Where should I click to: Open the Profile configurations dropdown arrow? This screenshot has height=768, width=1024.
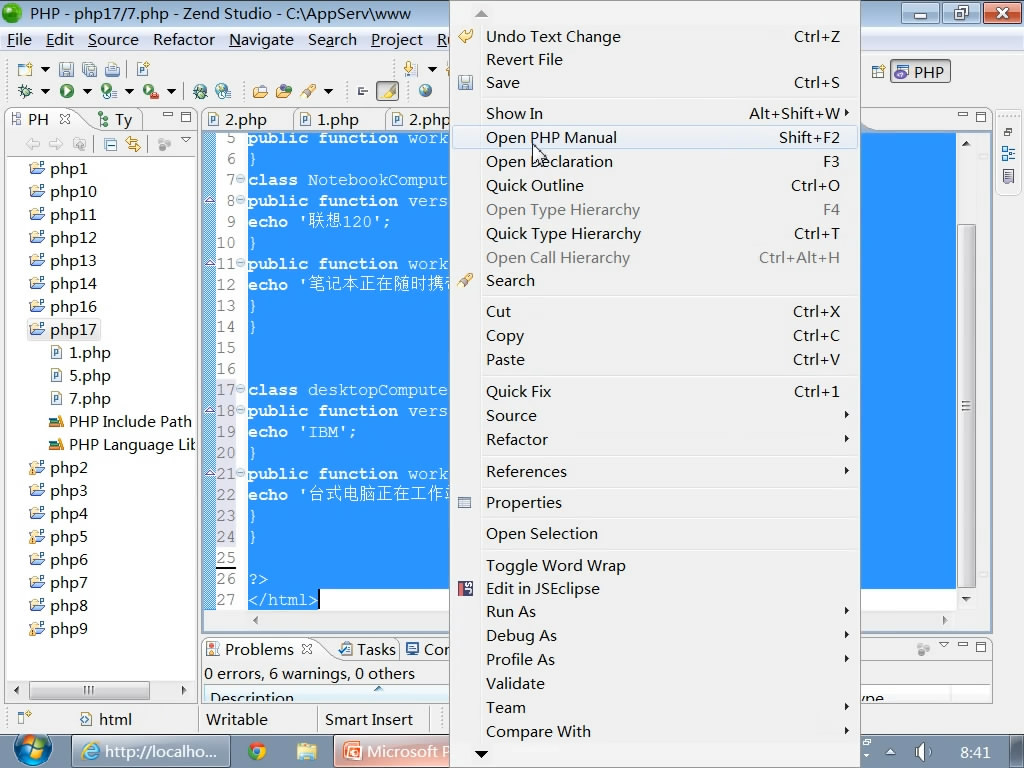point(129,91)
